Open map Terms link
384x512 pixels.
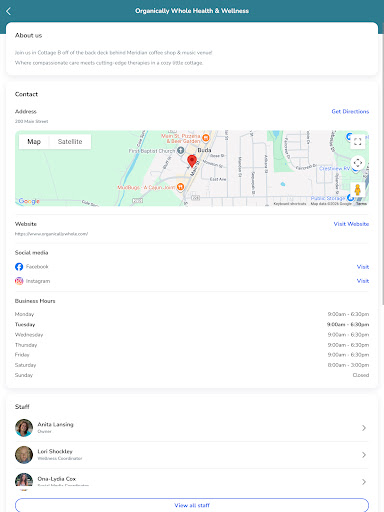361,204
